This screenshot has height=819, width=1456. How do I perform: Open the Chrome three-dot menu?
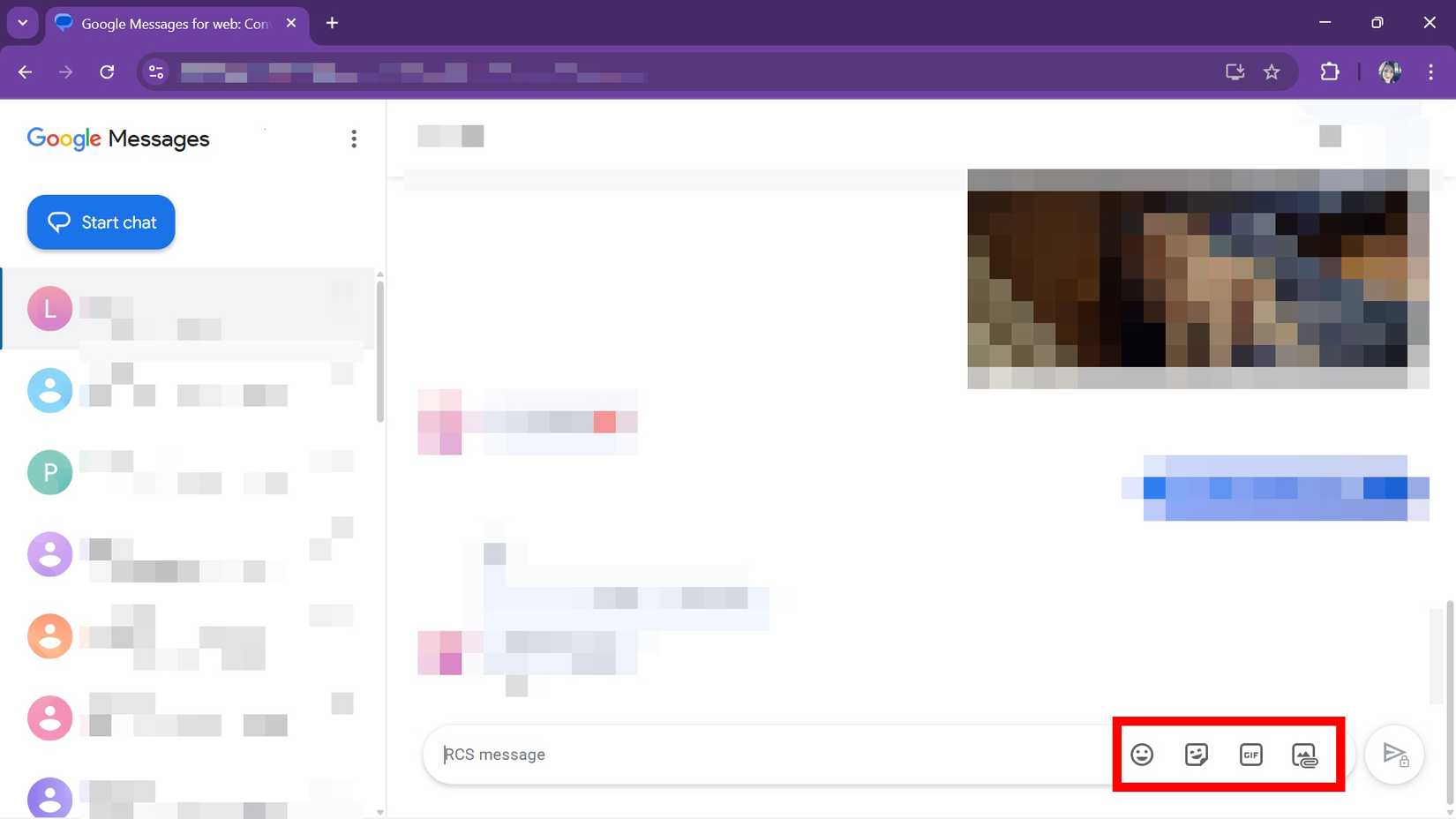pyautogui.click(x=1430, y=72)
